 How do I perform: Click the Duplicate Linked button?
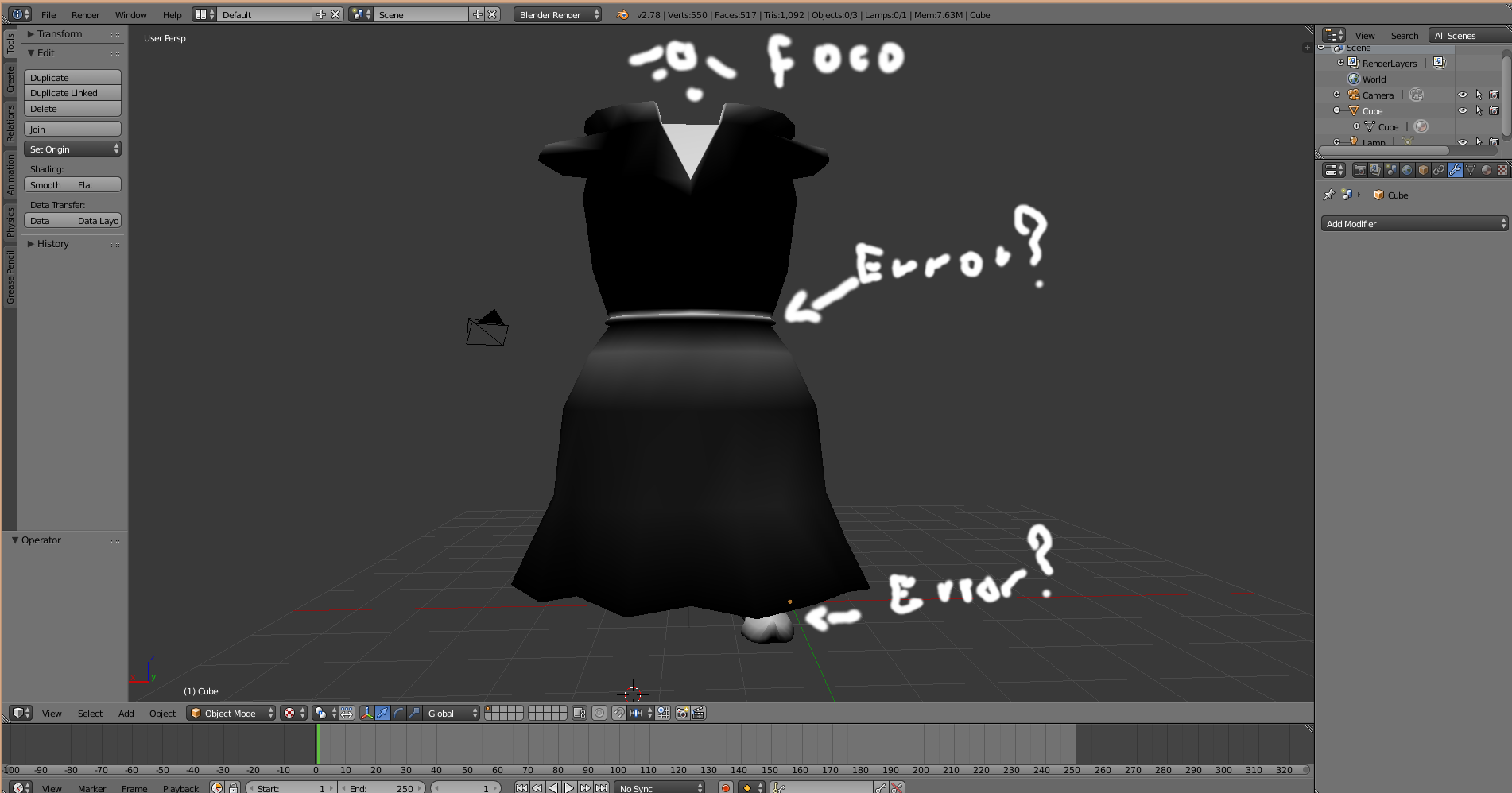[72, 93]
